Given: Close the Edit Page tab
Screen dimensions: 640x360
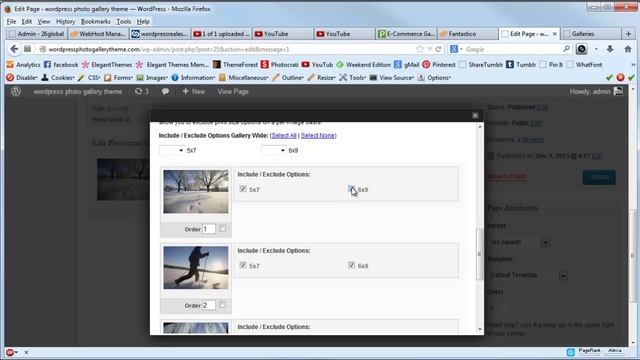Looking at the screenshot, I should [555, 34].
